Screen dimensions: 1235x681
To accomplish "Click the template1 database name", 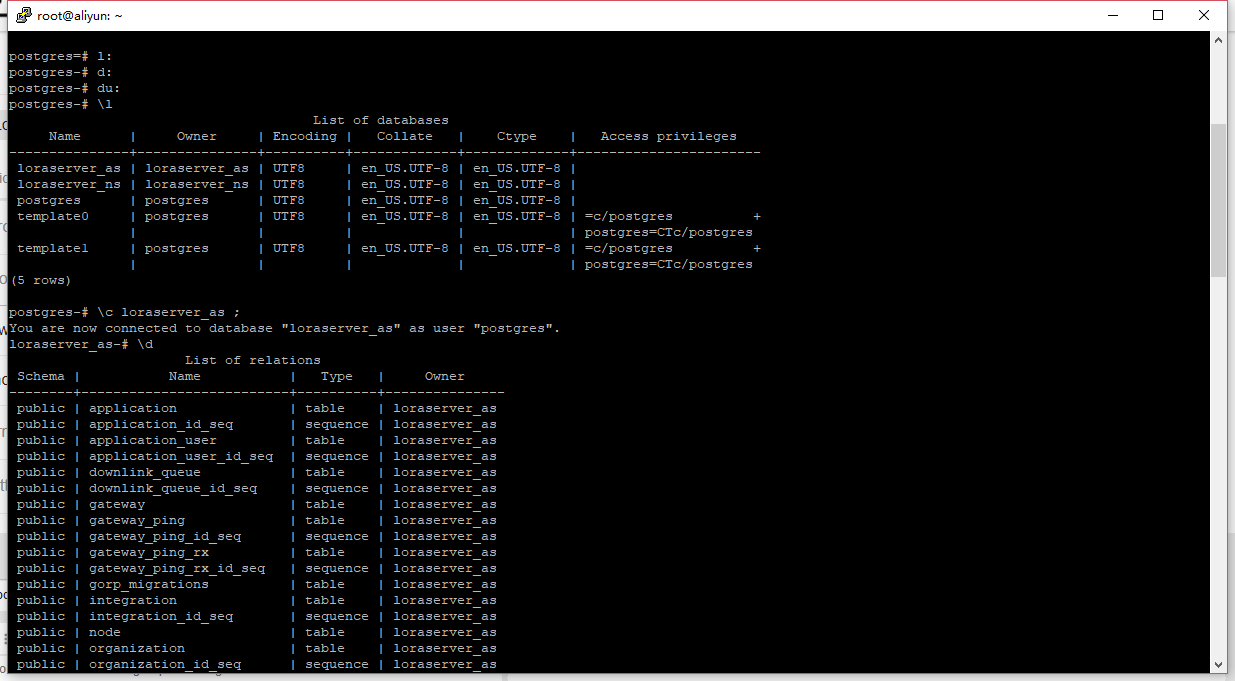I will click(x=52, y=247).
